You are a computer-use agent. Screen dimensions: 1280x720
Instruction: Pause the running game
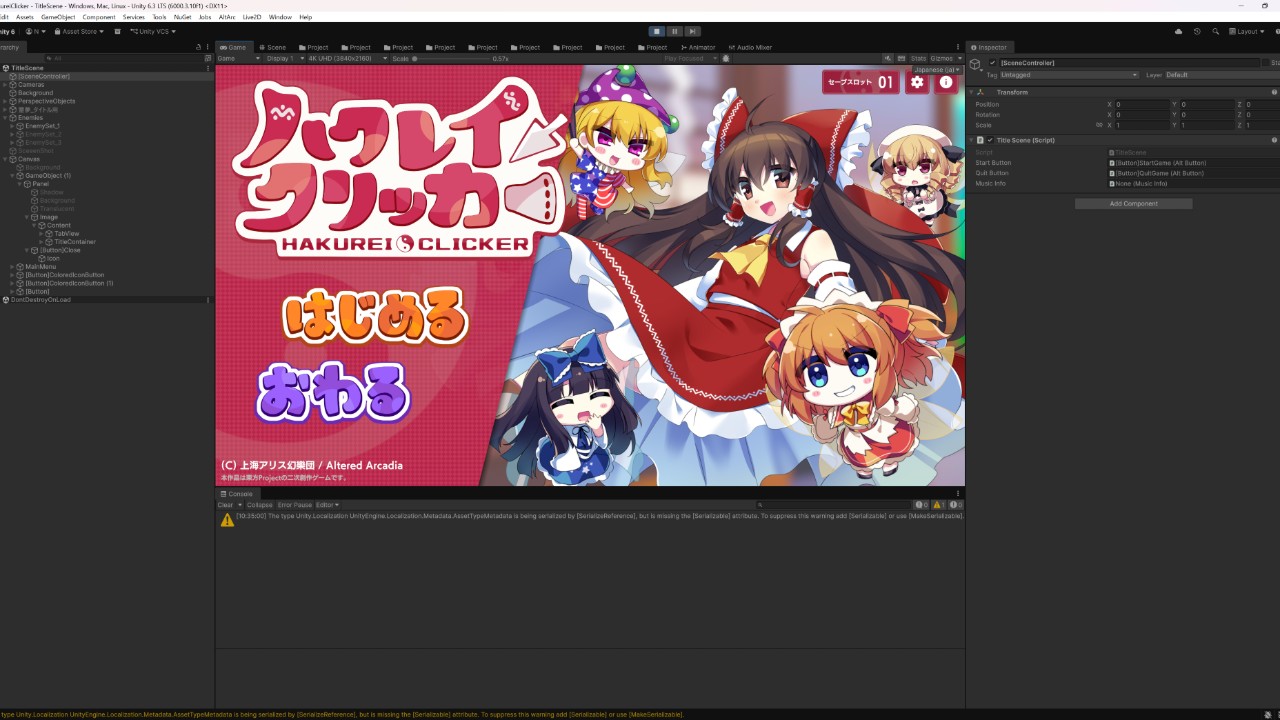pyautogui.click(x=675, y=31)
